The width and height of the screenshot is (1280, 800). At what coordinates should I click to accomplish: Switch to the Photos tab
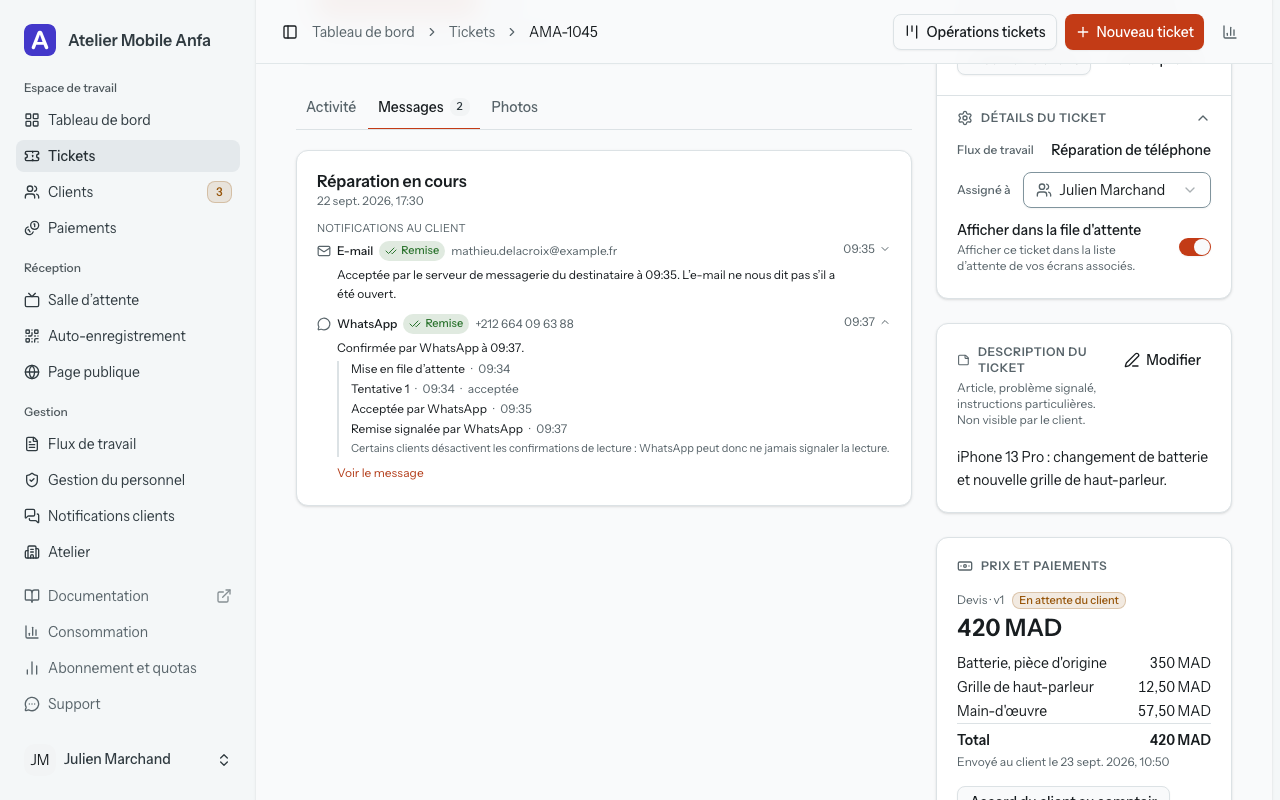pyautogui.click(x=515, y=107)
